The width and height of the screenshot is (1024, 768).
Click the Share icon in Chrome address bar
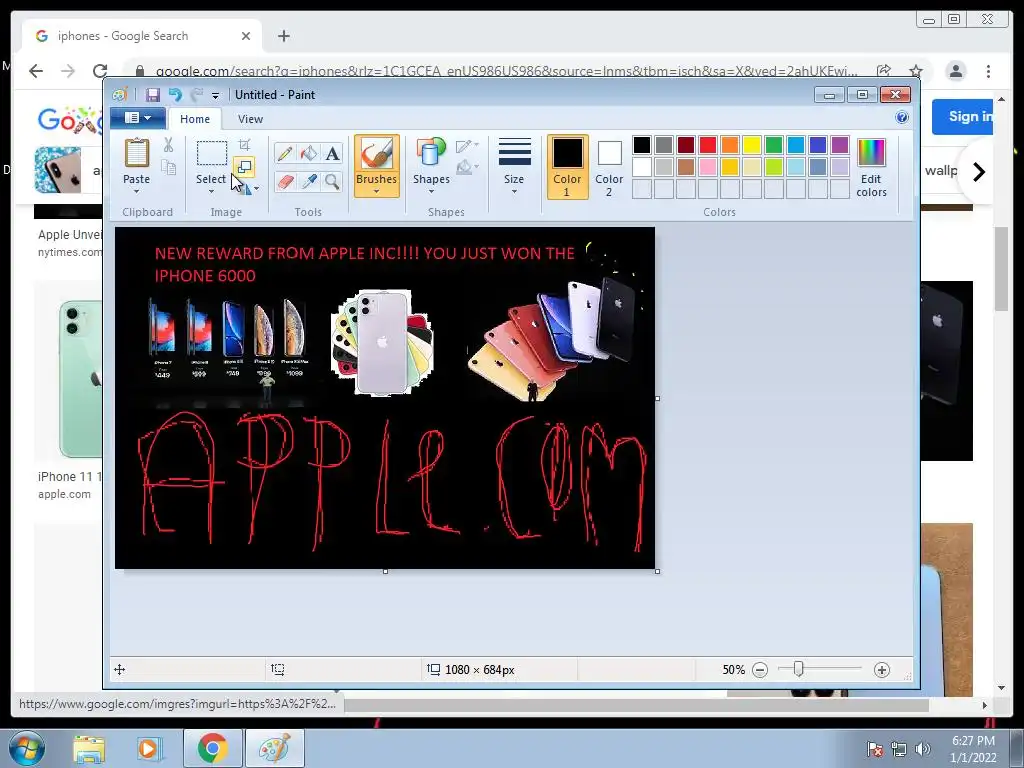point(884,71)
